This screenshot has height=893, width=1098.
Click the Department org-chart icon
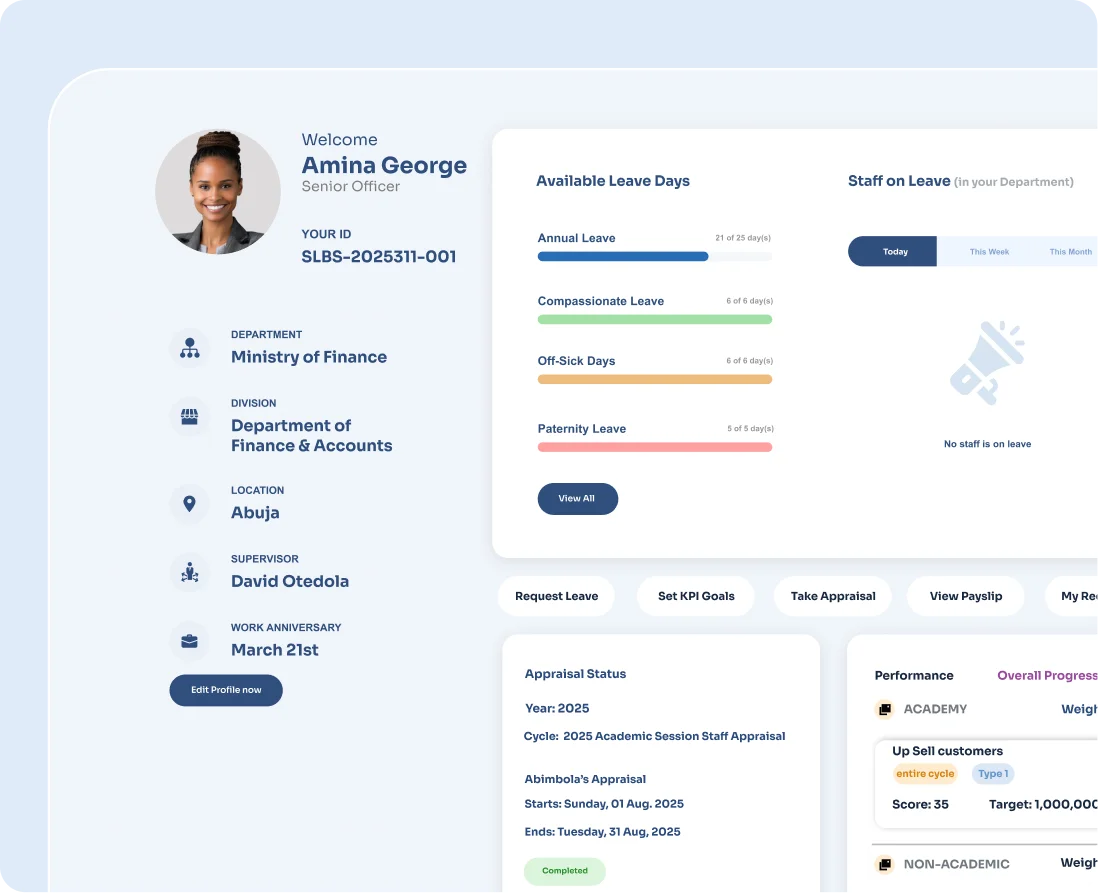click(x=189, y=349)
